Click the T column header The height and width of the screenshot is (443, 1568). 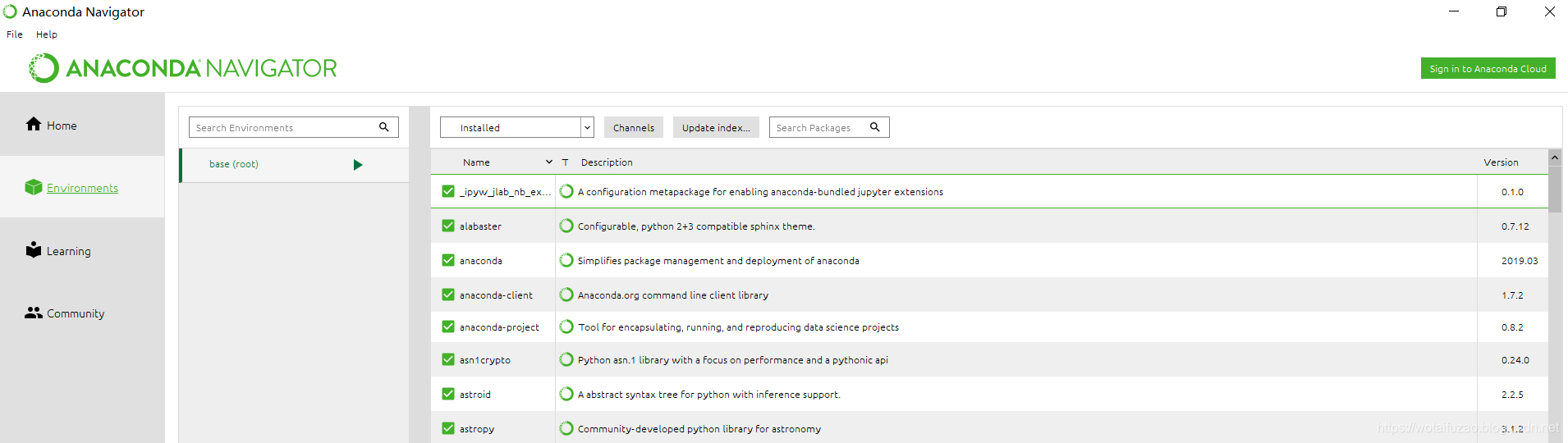pos(565,162)
